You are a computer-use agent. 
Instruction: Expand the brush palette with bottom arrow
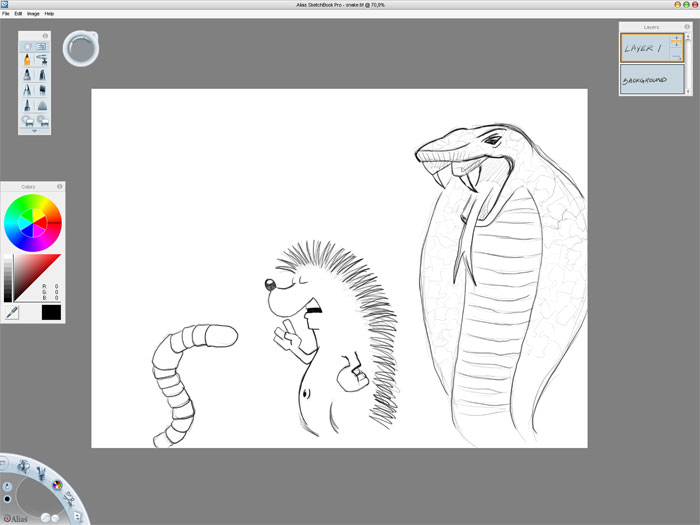coord(35,130)
